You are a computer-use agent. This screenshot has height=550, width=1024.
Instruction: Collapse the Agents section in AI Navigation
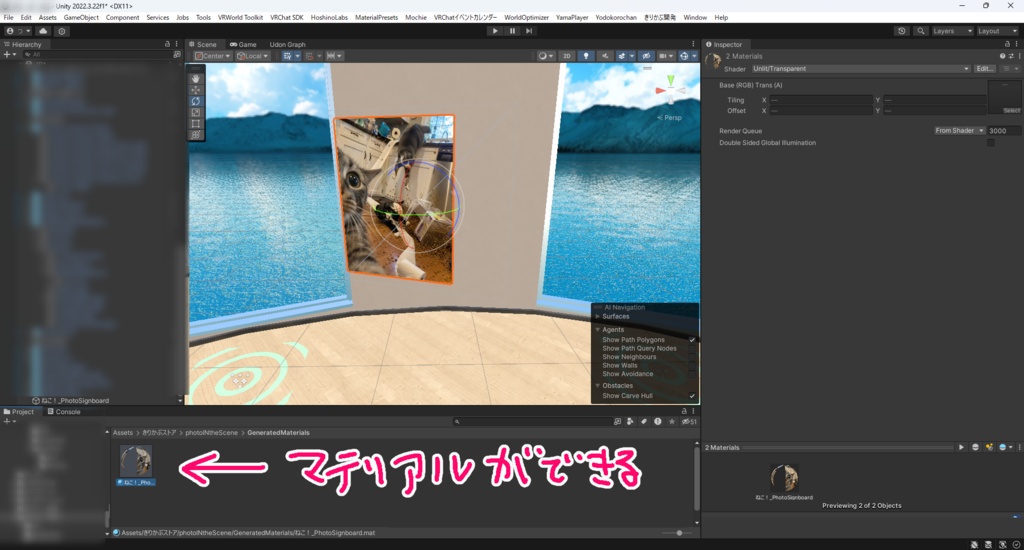click(x=597, y=330)
